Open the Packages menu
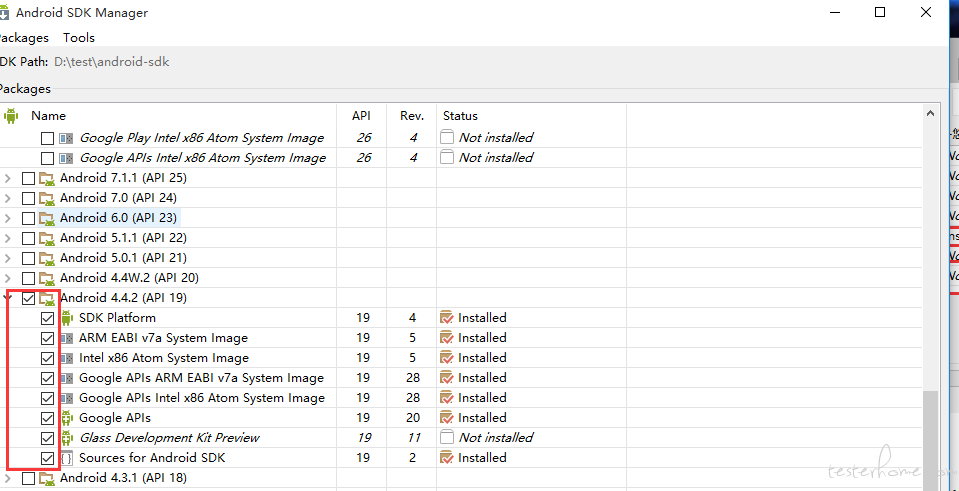The image size is (959, 491). (23, 38)
